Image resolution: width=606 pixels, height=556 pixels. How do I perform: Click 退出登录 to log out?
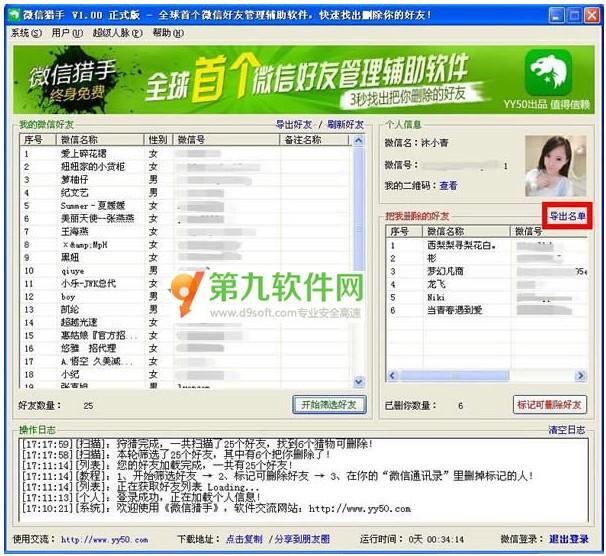569,539
